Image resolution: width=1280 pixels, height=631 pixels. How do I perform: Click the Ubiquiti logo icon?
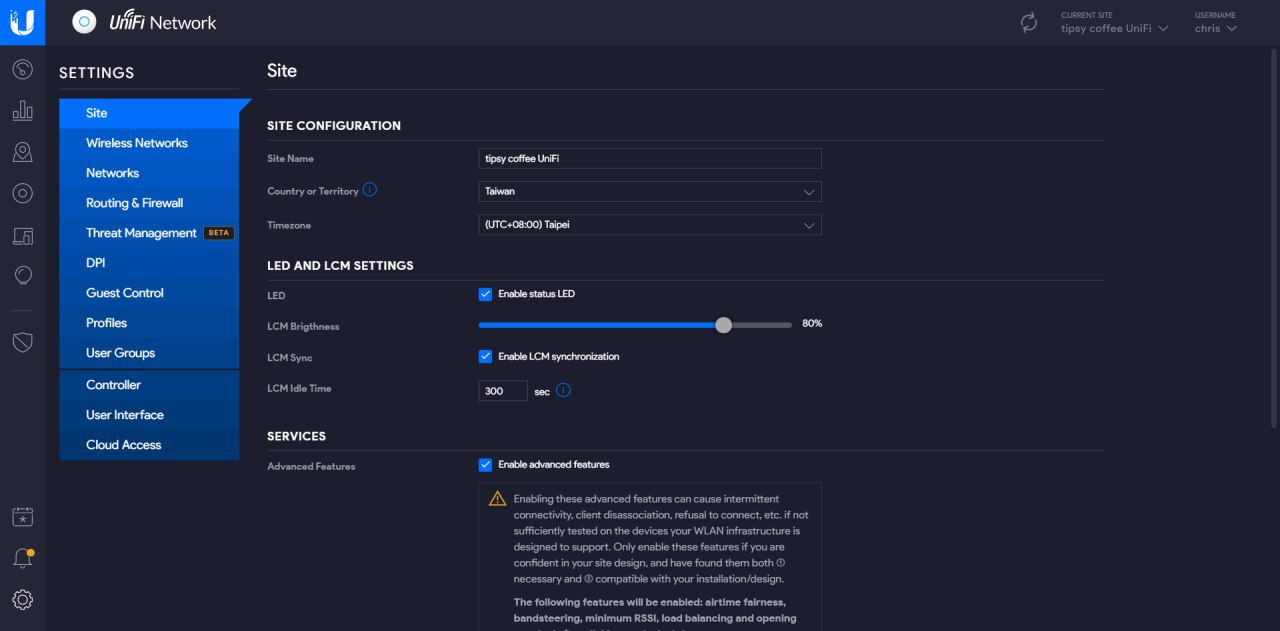tap(22, 22)
